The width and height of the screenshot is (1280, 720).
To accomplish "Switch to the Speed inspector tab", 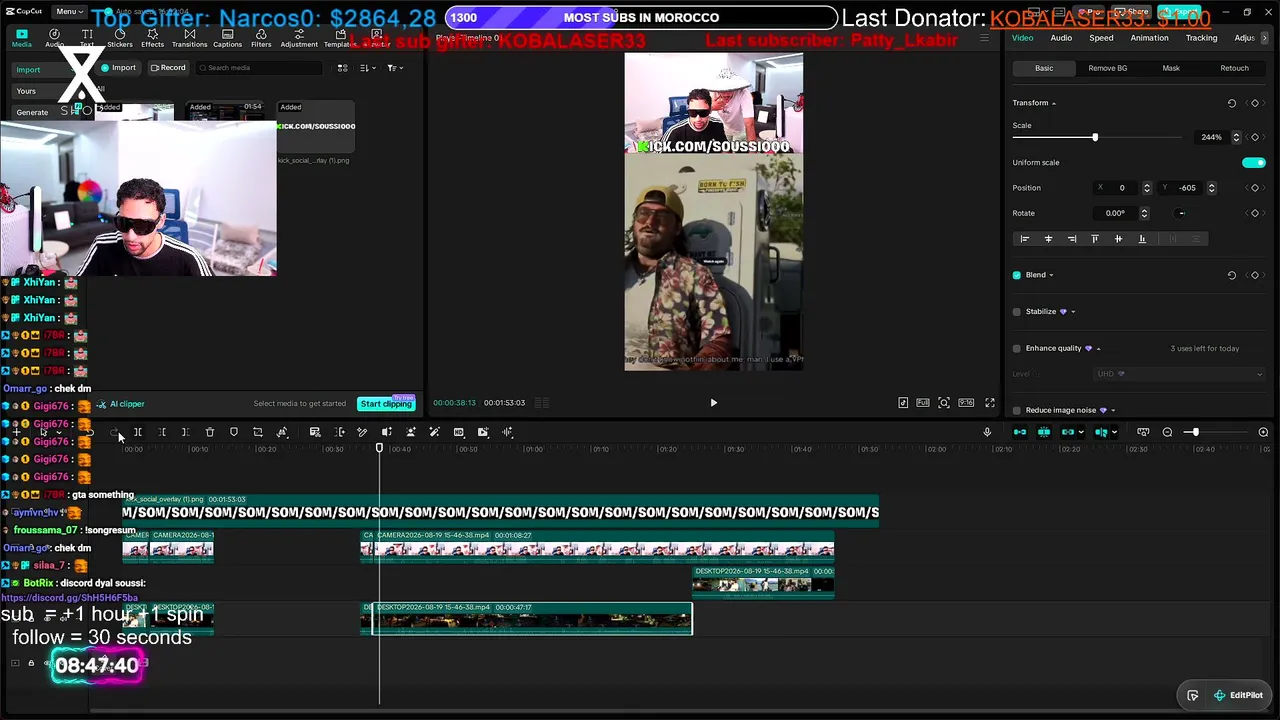I will 1101,38.
